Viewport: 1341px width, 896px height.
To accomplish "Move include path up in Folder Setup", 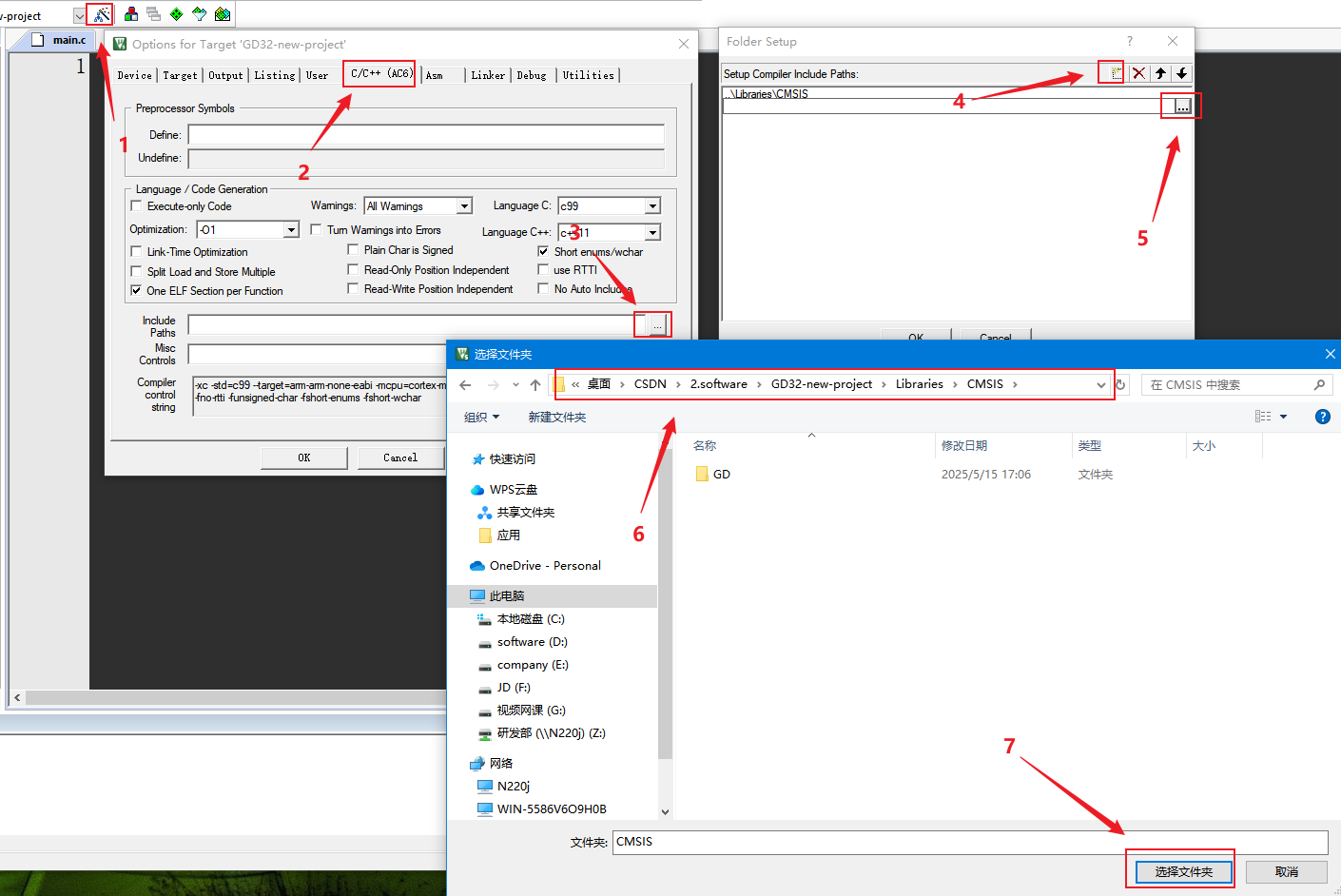I will tap(1160, 73).
